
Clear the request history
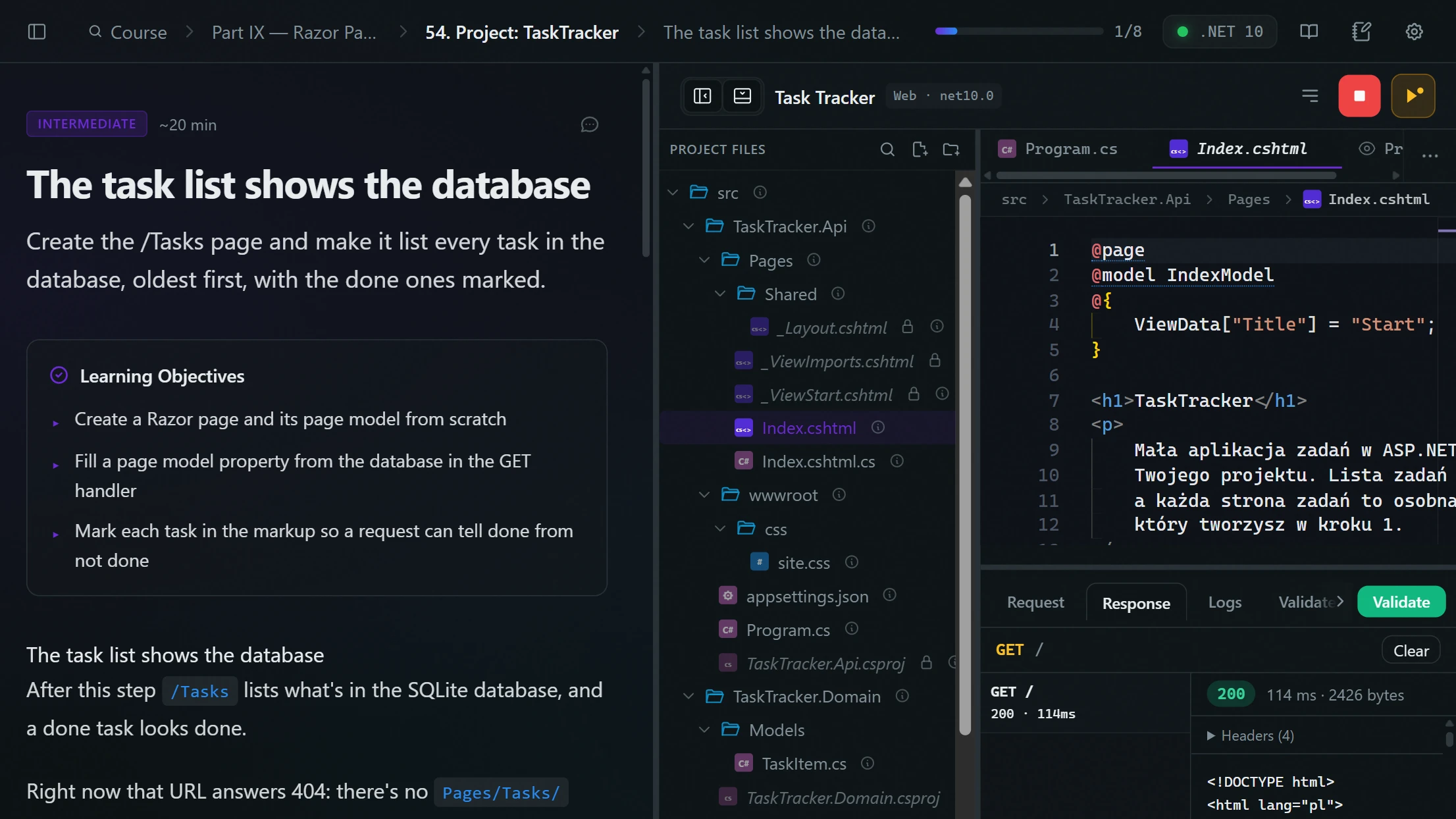click(1411, 651)
